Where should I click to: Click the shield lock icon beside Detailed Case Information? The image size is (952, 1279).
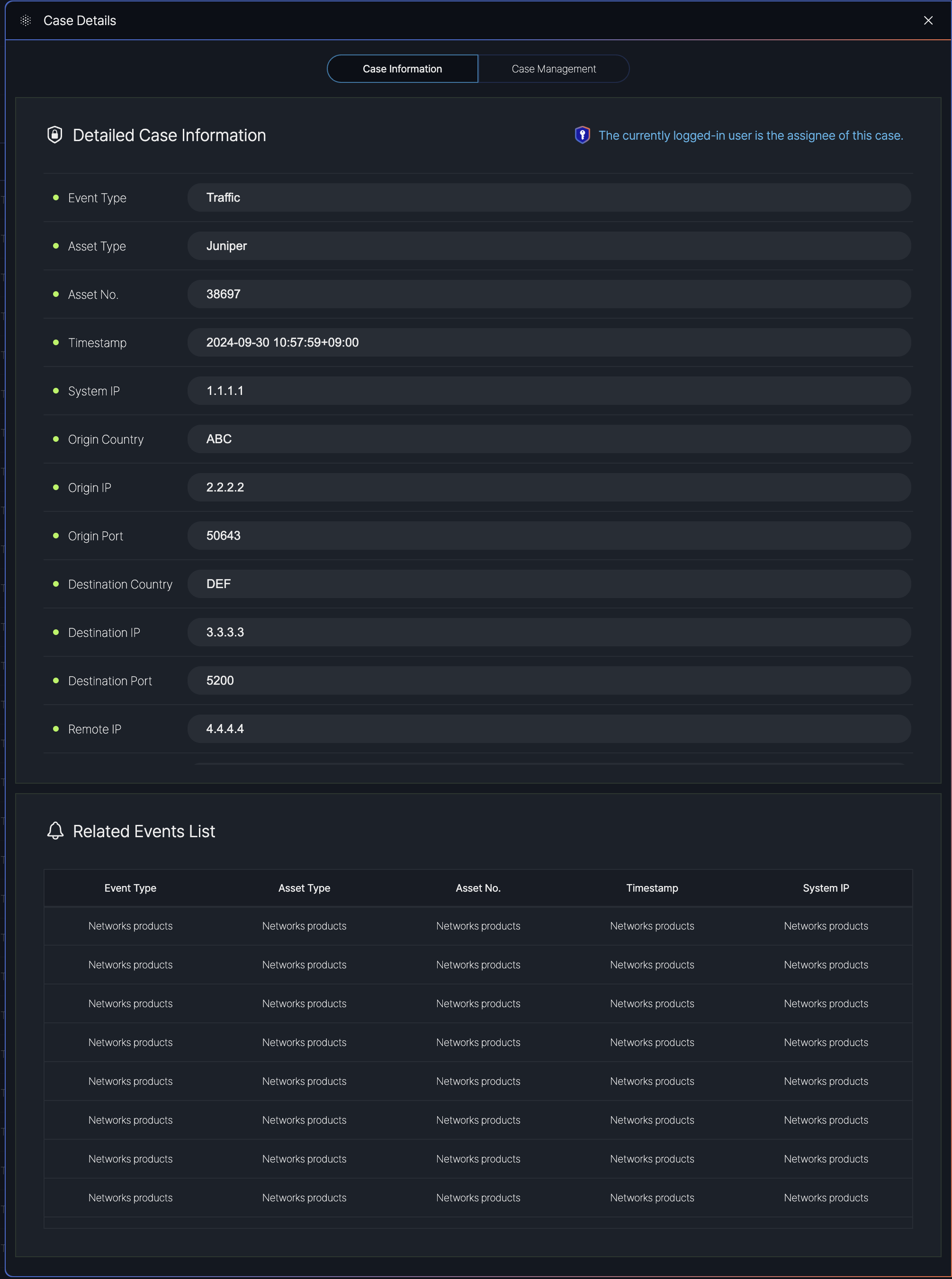click(x=55, y=135)
